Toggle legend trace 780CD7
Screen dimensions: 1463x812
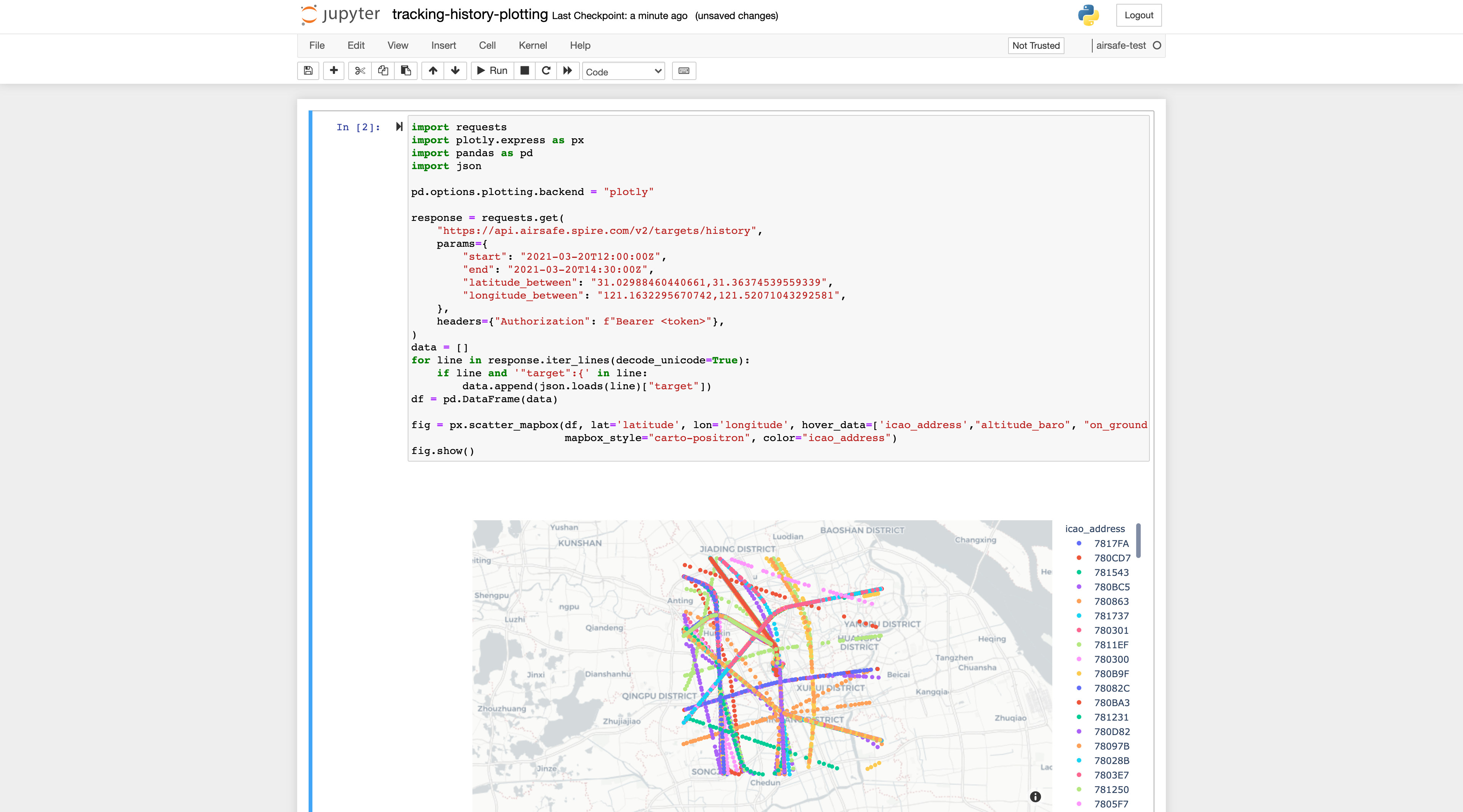[x=1103, y=558]
